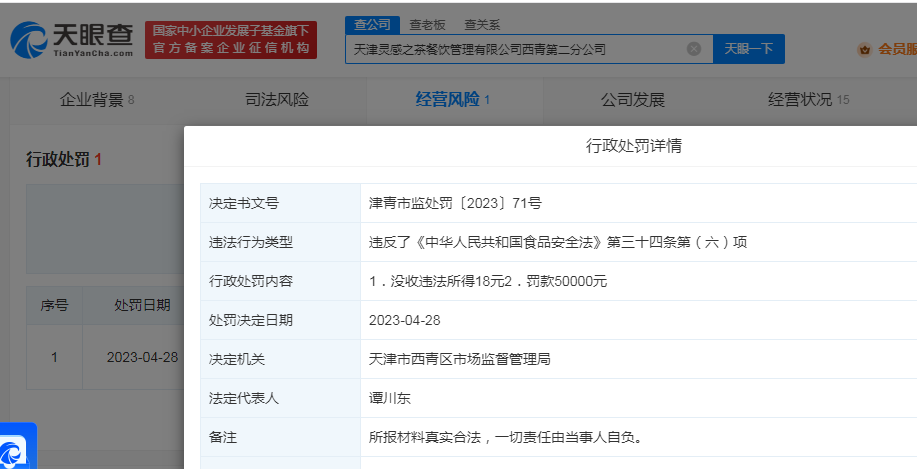Open the 经营状况 tab

(808, 100)
